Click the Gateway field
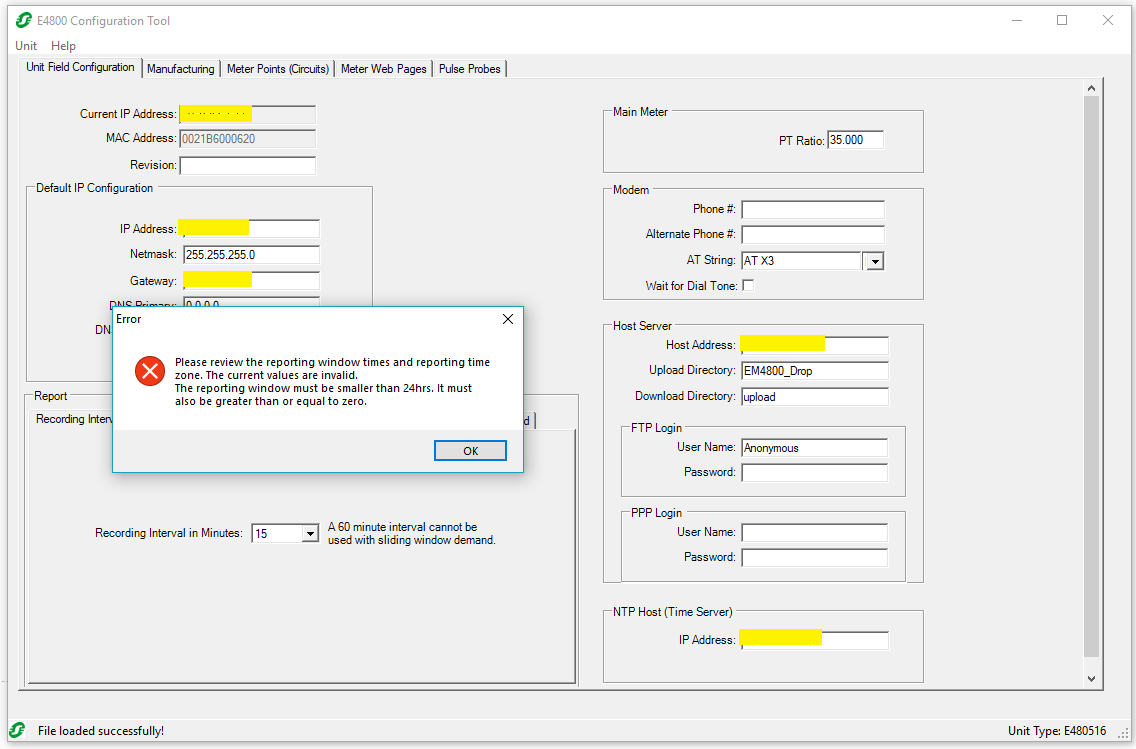Screen dimensions: 1136x749 251,281
